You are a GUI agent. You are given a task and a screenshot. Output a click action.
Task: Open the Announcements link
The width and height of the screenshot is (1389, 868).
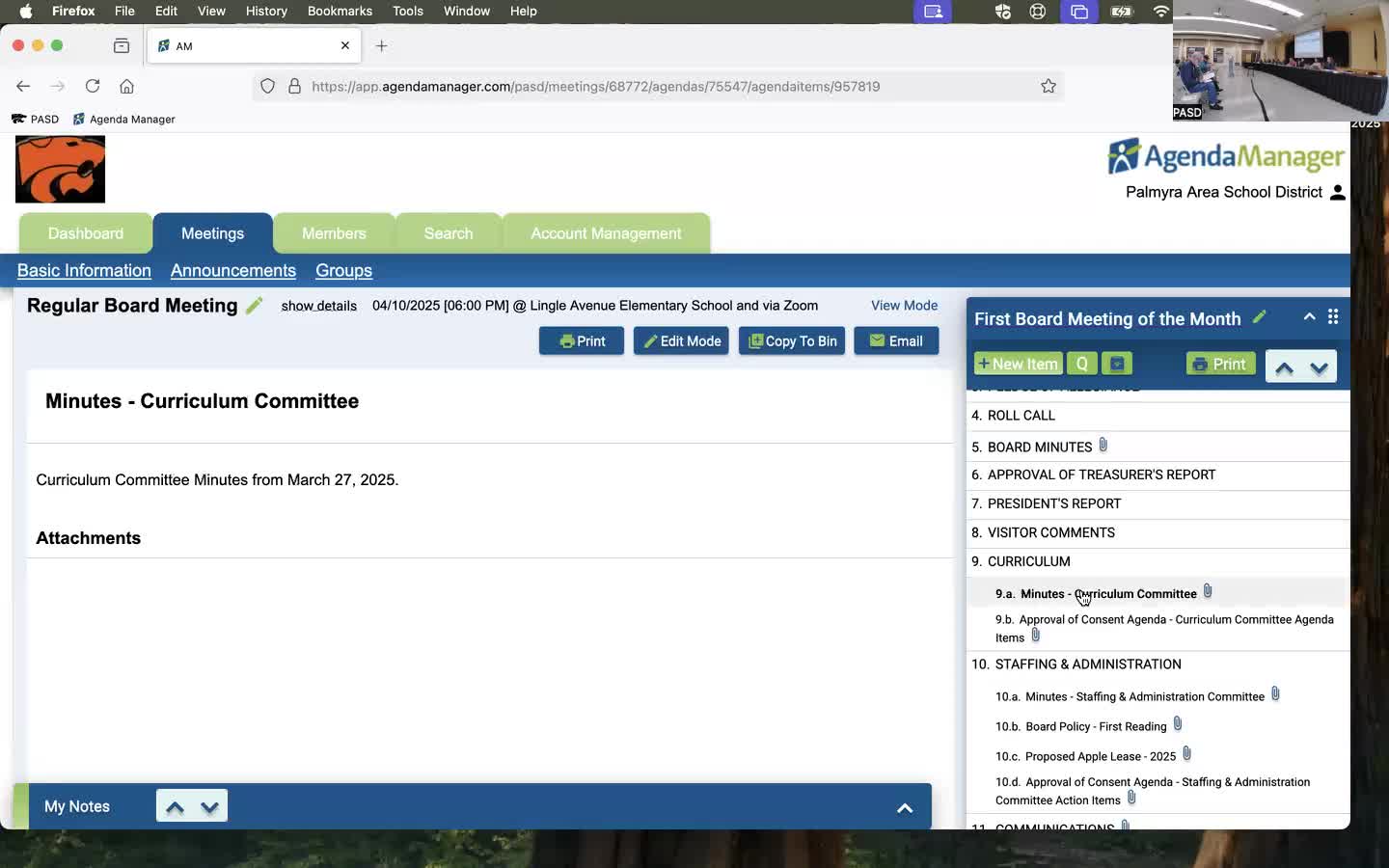tap(233, 271)
